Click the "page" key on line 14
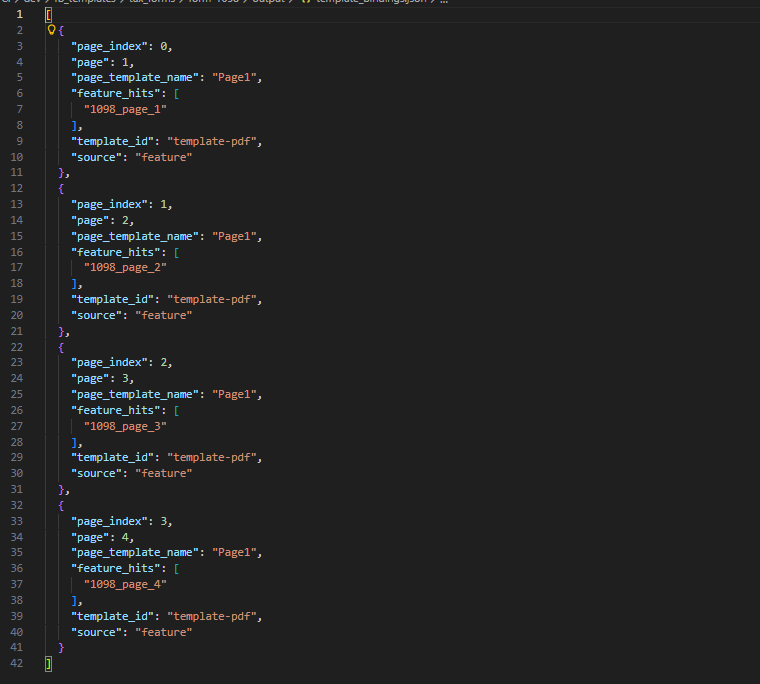This screenshot has width=760, height=684. tap(90, 221)
